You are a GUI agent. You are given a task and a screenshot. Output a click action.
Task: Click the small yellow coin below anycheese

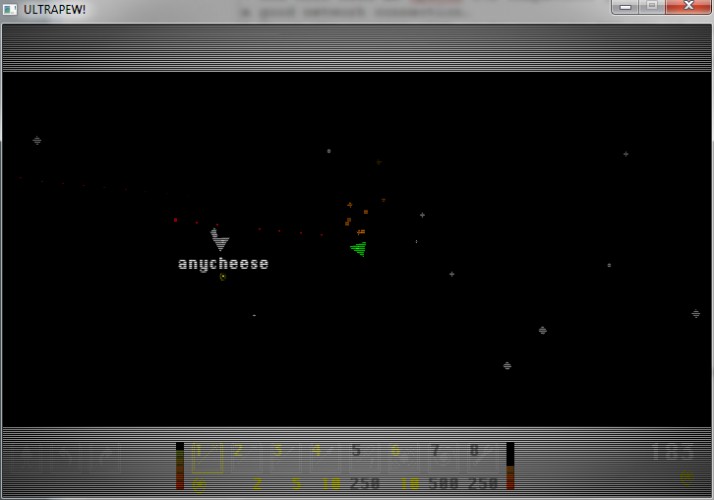tap(223, 276)
